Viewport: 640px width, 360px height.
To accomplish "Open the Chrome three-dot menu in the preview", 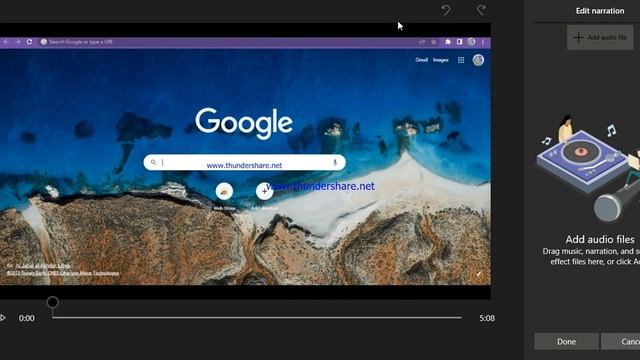I will 483,42.
